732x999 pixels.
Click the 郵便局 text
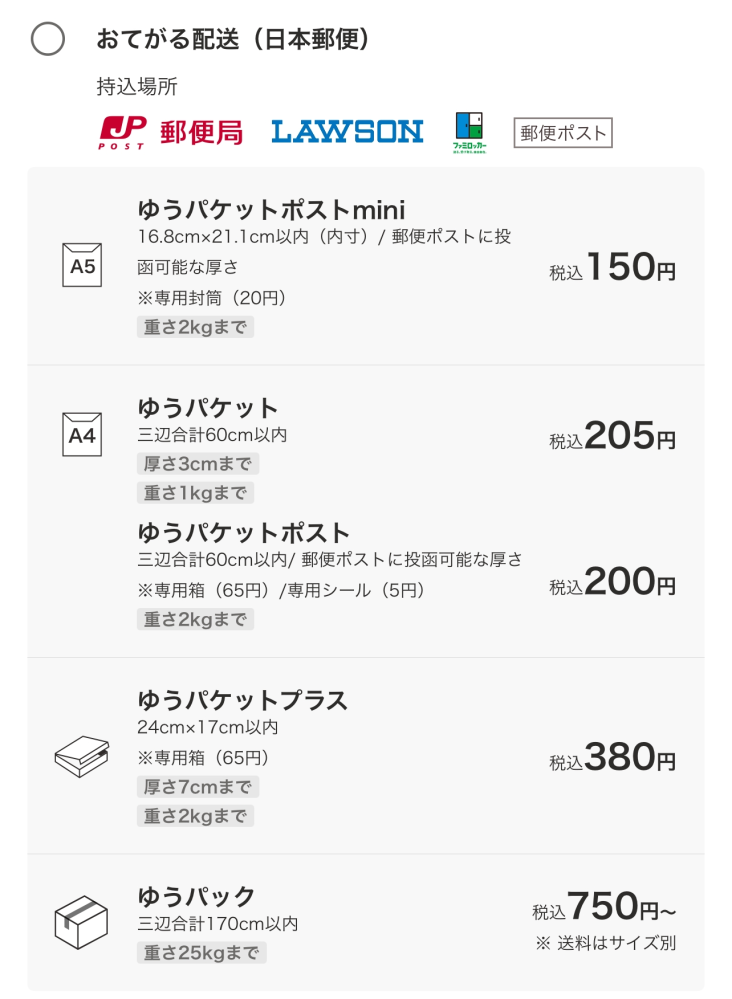click(201, 133)
